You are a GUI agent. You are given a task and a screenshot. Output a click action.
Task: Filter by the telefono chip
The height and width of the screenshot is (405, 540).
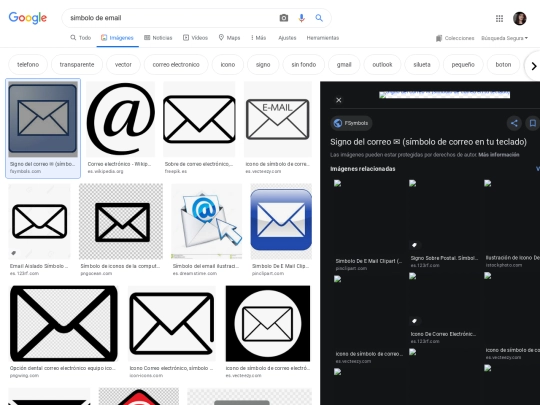coord(28,65)
